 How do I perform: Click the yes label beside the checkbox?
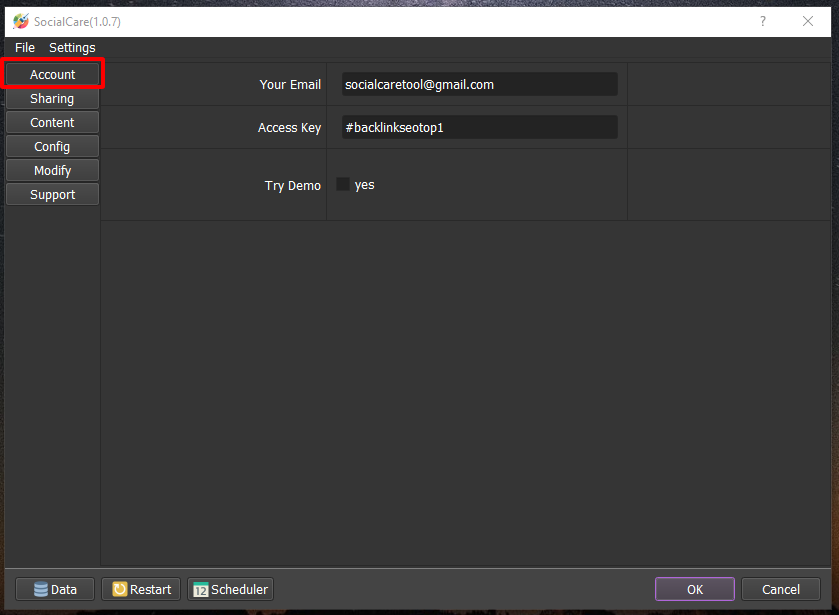(x=364, y=185)
